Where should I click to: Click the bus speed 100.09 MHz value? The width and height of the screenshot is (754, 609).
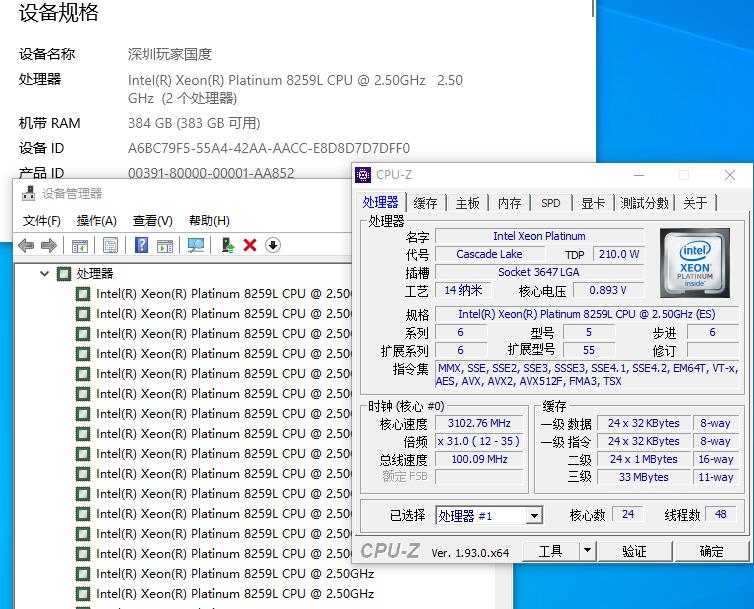(479, 459)
